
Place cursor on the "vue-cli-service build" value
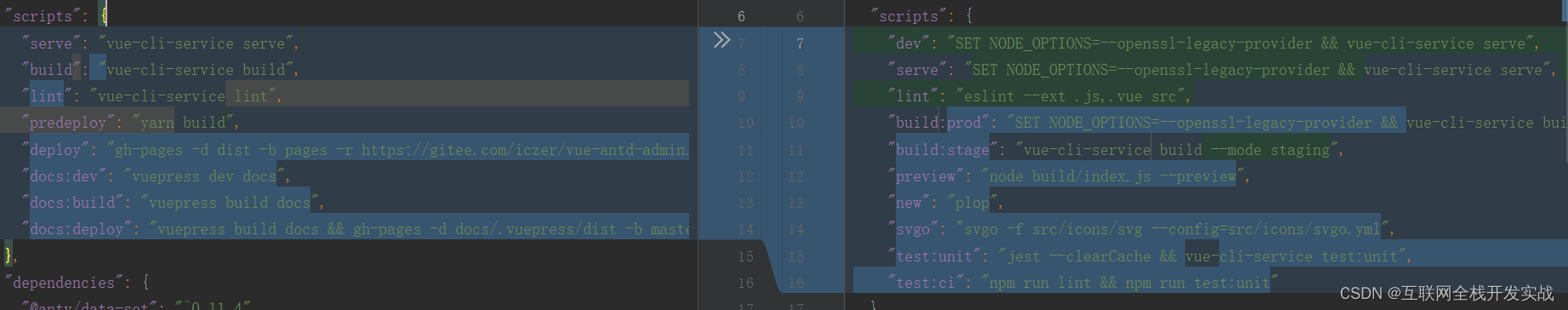[x=197, y=70]
